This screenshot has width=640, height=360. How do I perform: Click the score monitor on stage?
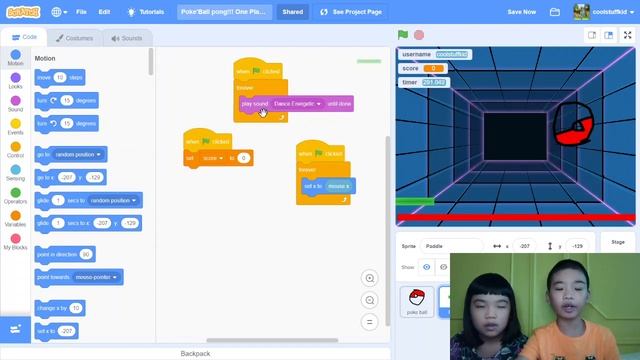coord(422,68)
